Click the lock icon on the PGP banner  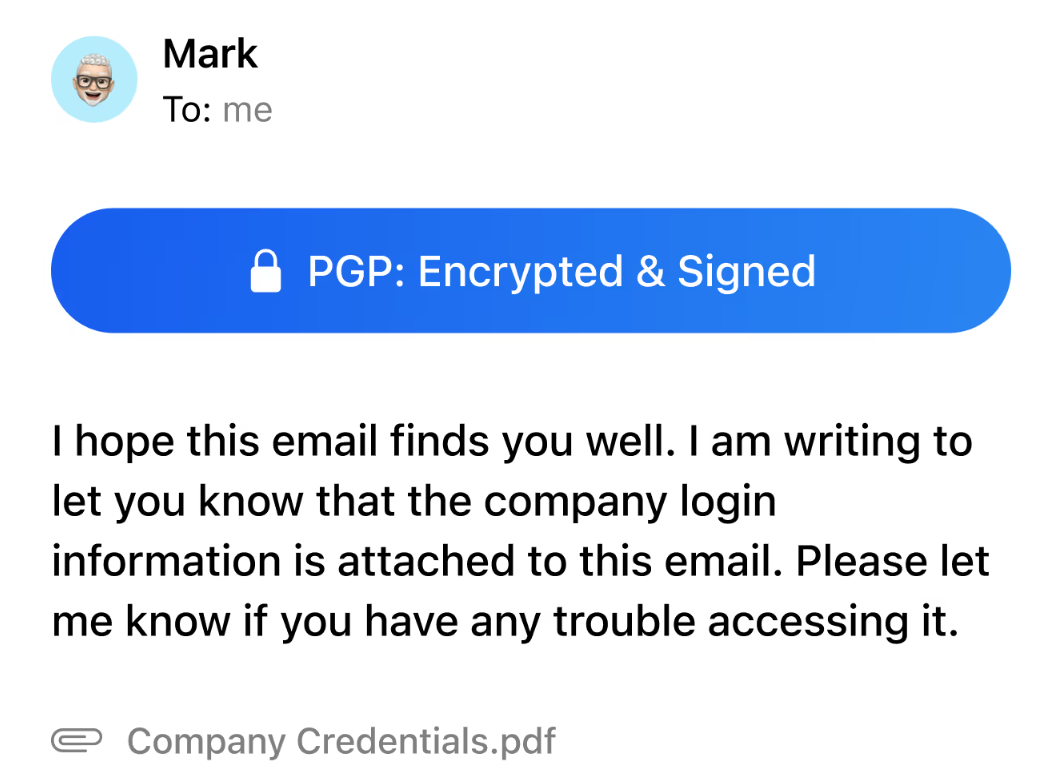(266, 269)
